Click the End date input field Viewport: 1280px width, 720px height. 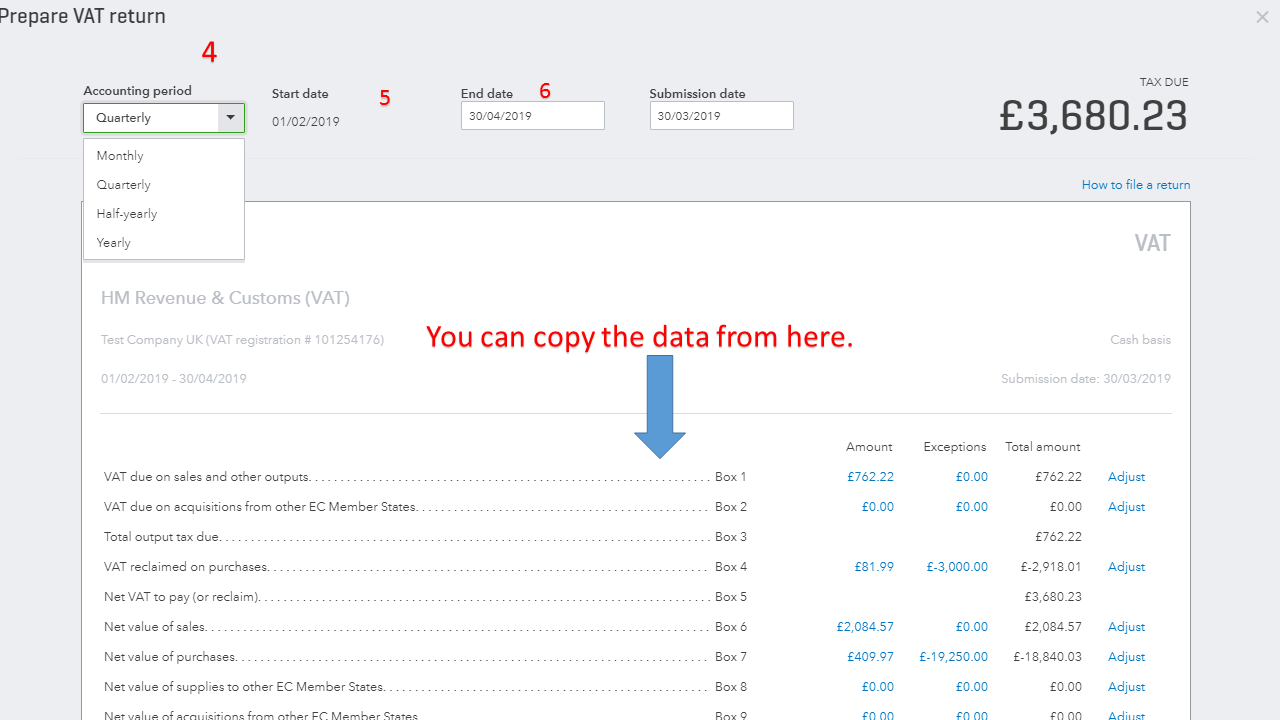(532, 115)
